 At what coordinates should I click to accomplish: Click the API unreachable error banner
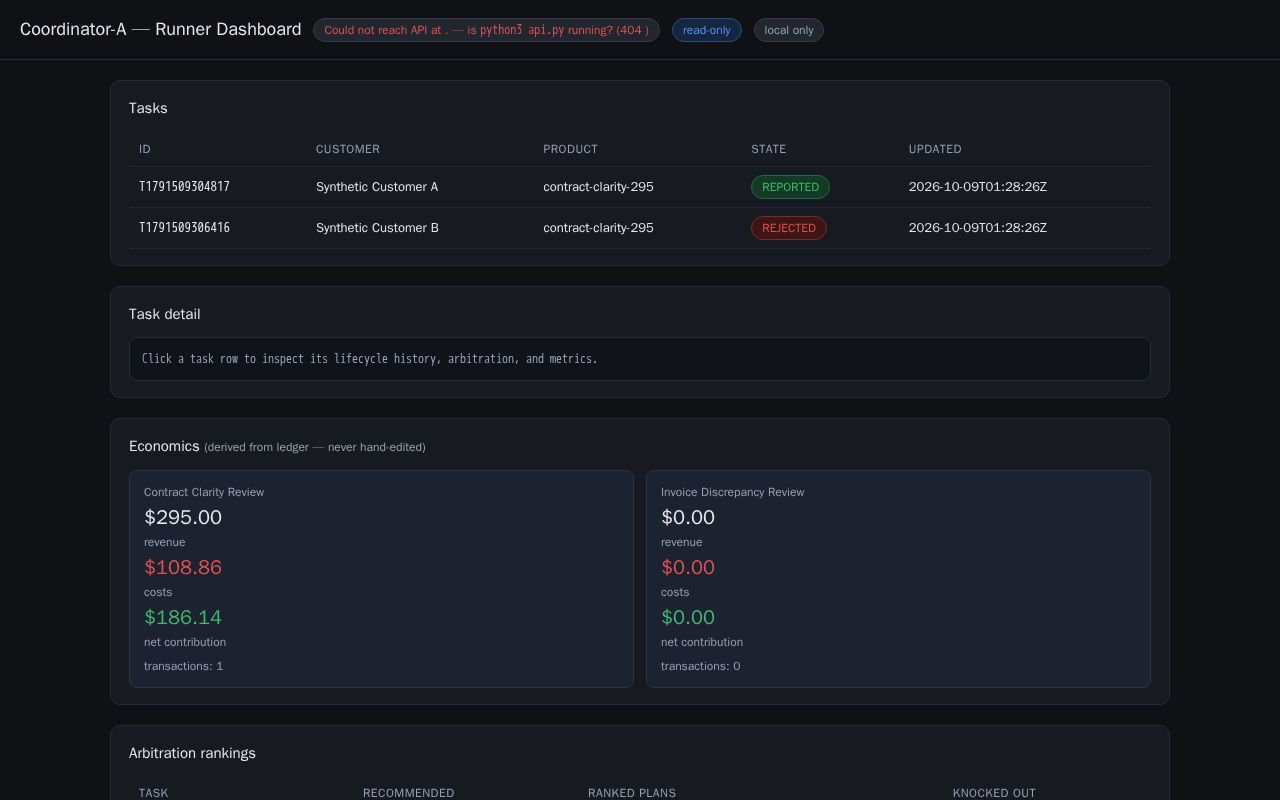click(486, 30)
